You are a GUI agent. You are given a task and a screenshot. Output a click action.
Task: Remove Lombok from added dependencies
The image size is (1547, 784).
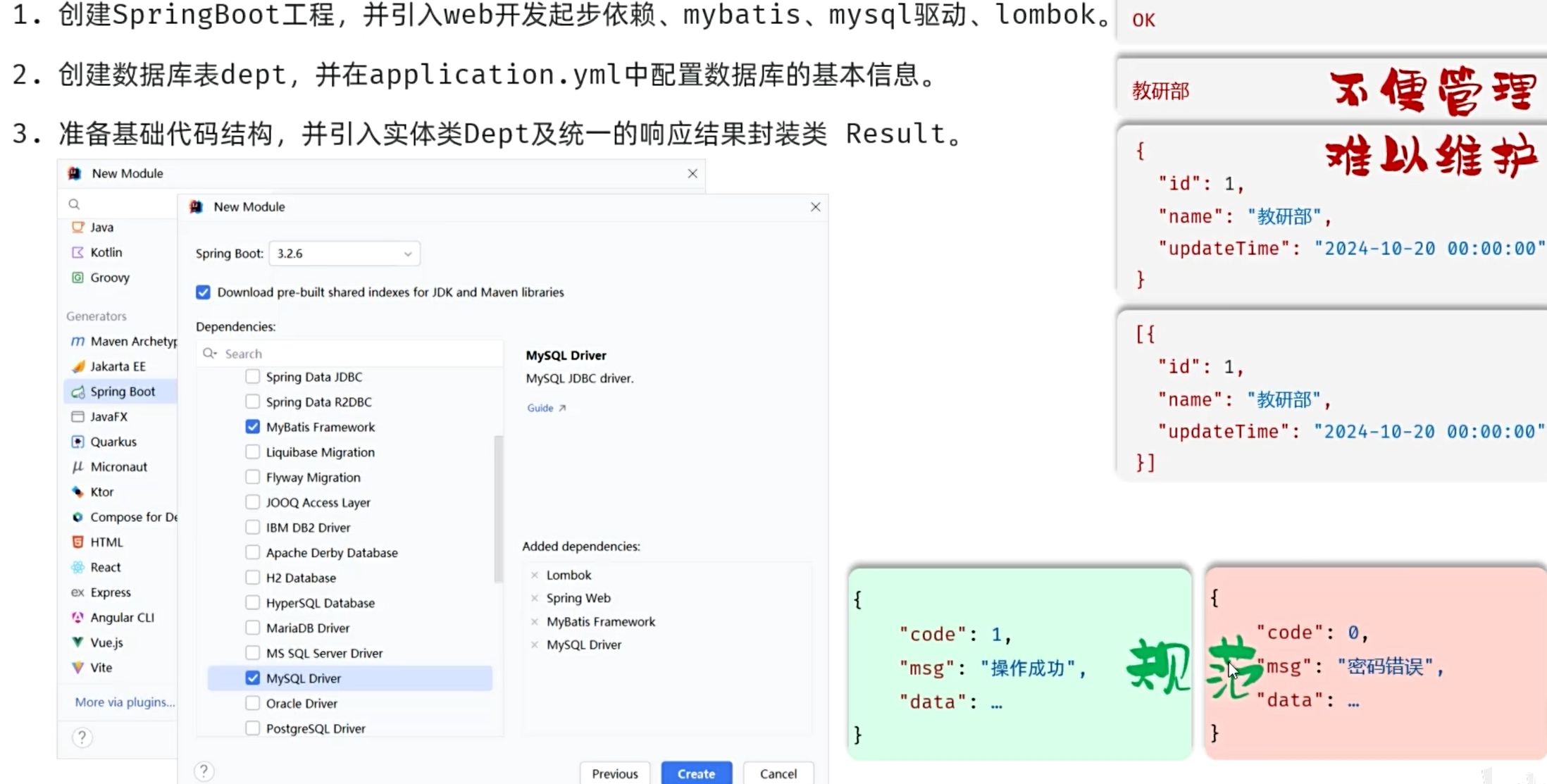(x=535, y=575)
